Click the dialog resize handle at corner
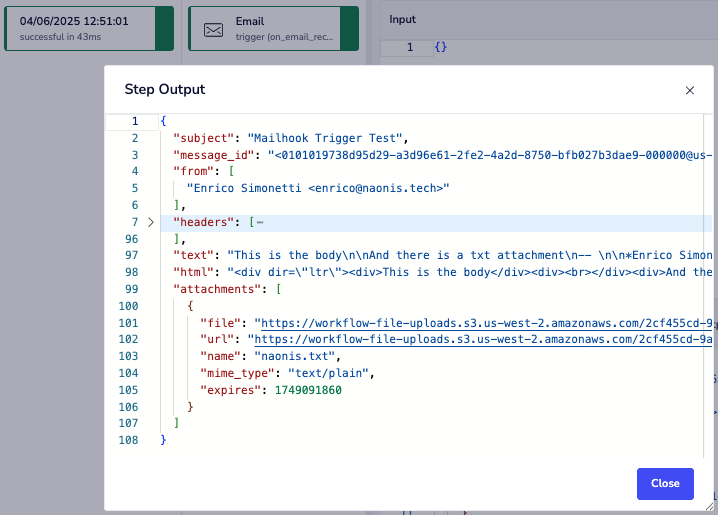 [x=709, y=506]
